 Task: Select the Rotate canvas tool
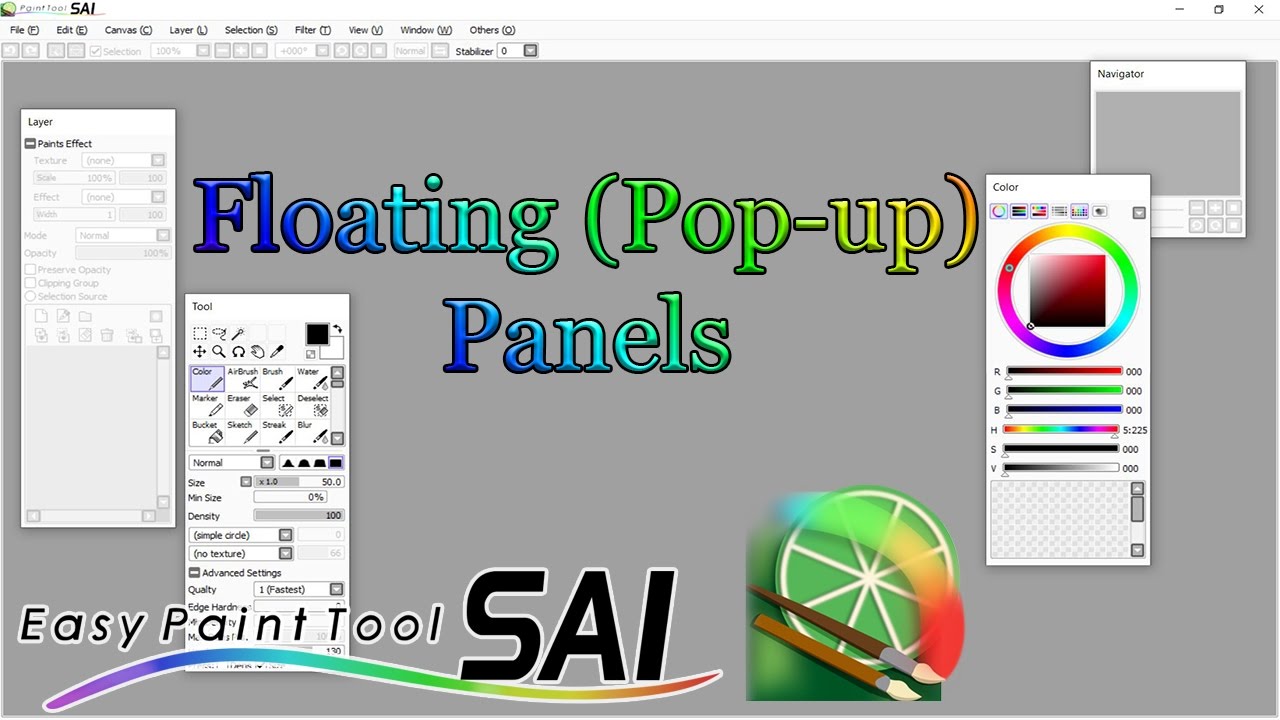[x=238, y=352]
